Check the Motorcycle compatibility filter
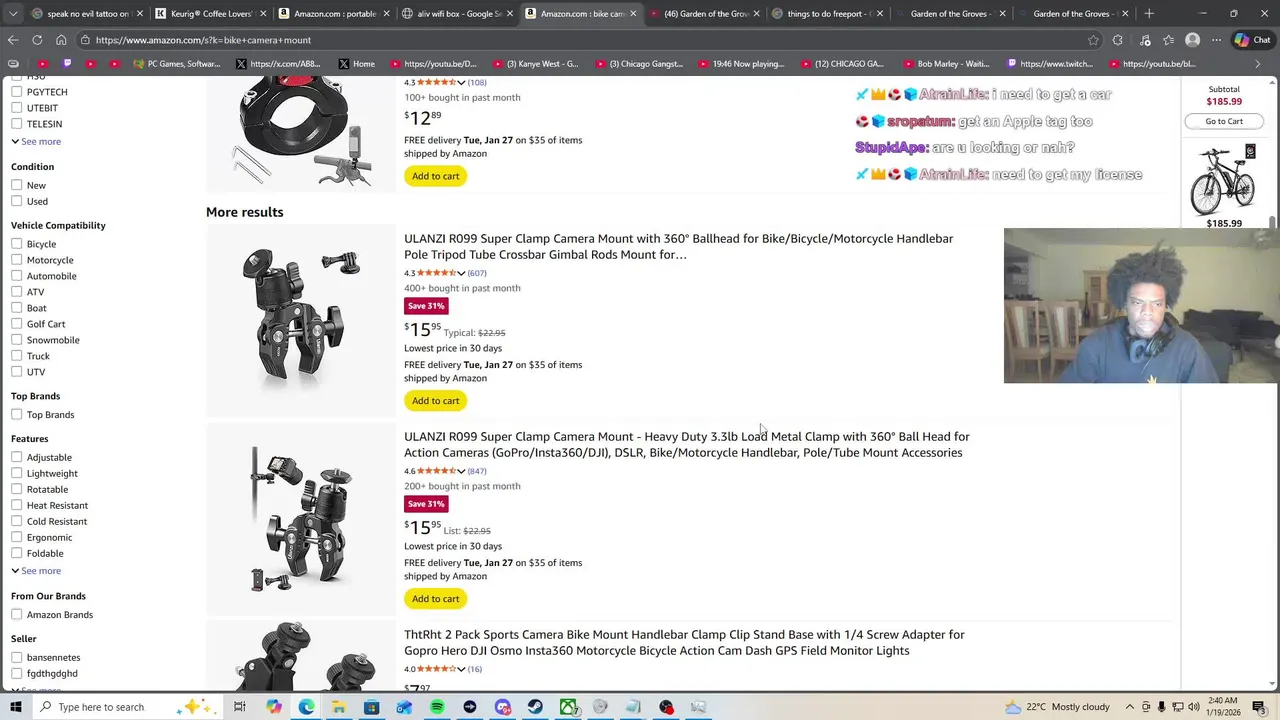Screen dimensions: 1280x720 click(17, 260)
